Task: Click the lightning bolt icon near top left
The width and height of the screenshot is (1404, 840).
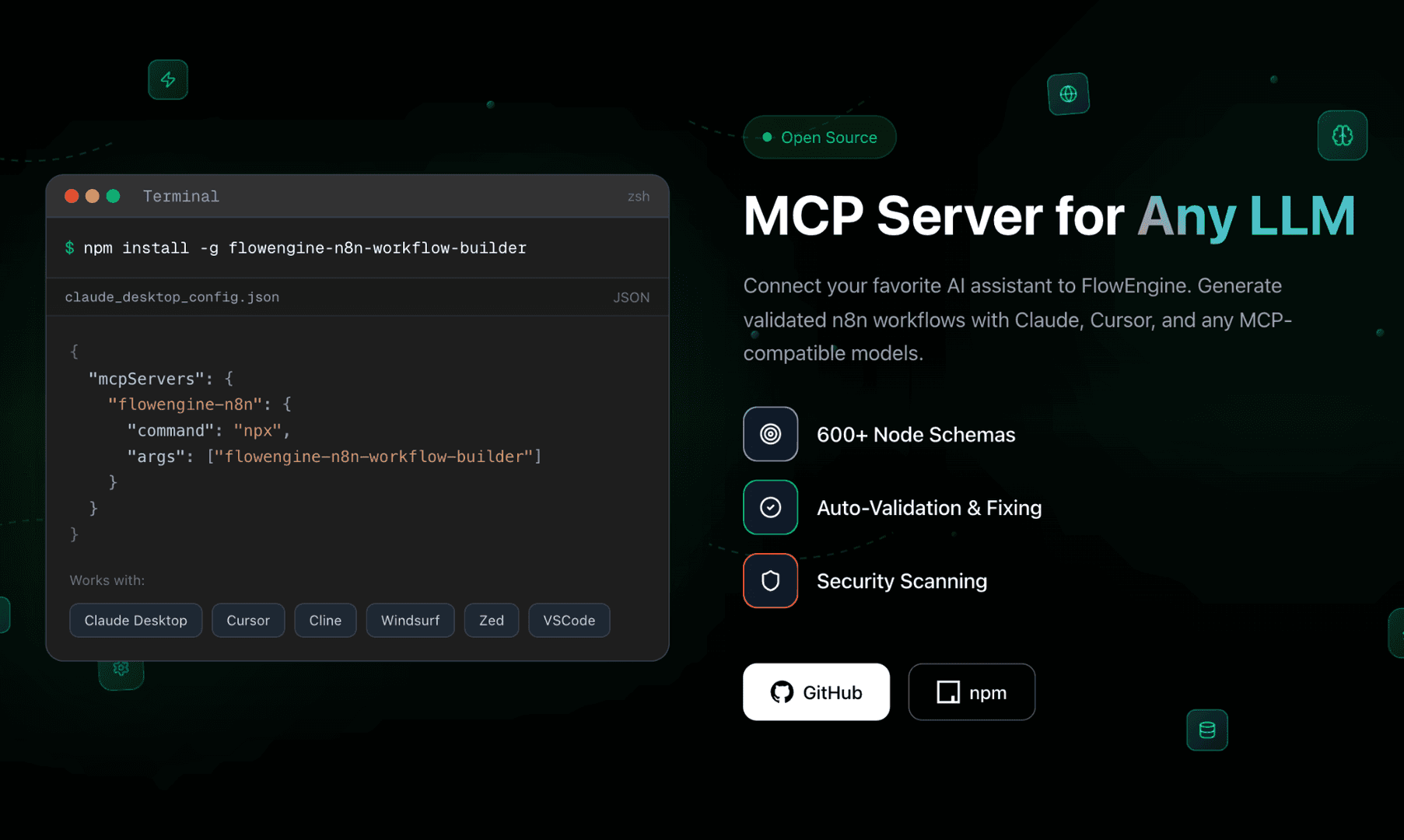Action: tap(168, 79)
